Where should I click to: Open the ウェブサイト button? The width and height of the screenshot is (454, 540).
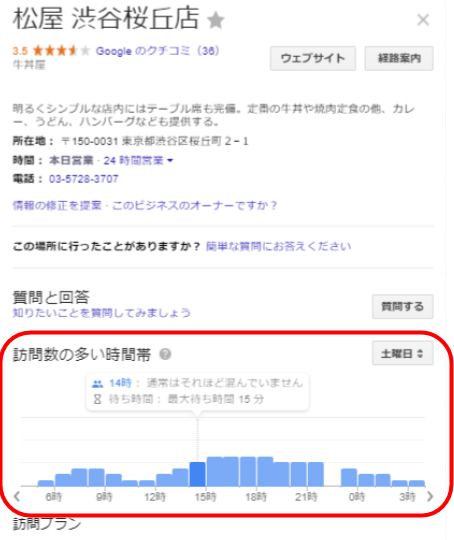pos(313,58)
